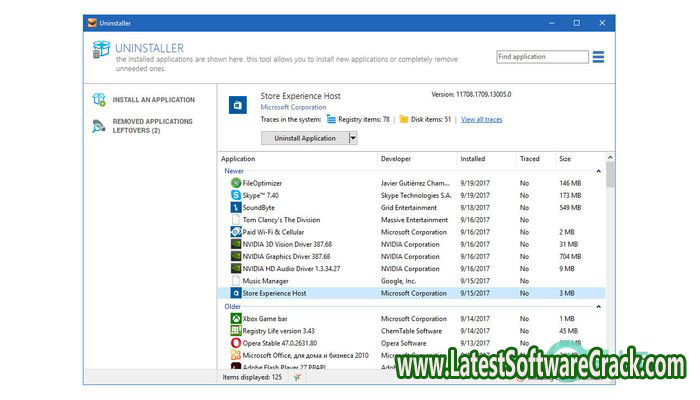Click the Opera Stable app icon
700x400 pixels.
[236, 343]
